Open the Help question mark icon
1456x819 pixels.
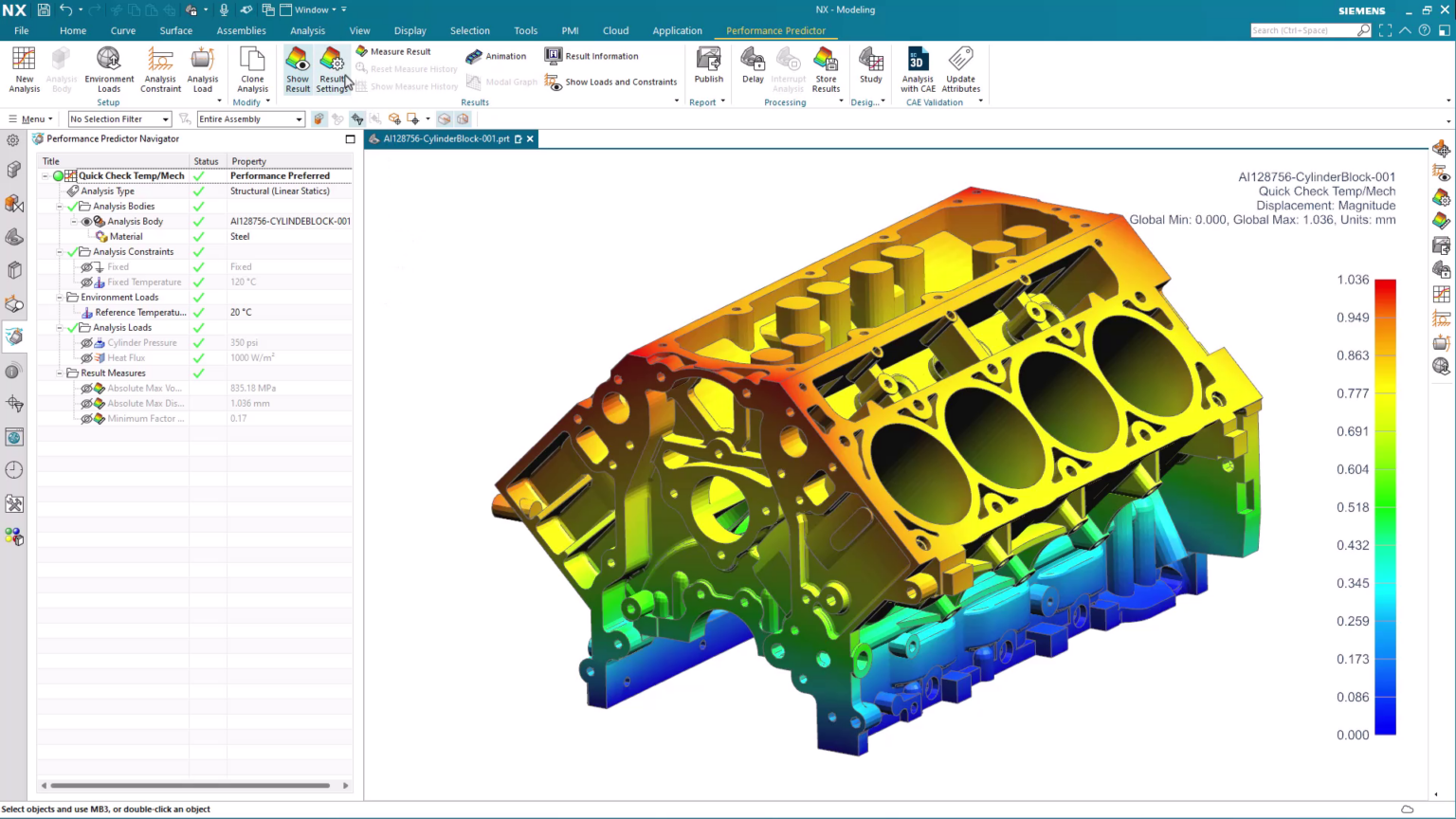point(1425,30)
